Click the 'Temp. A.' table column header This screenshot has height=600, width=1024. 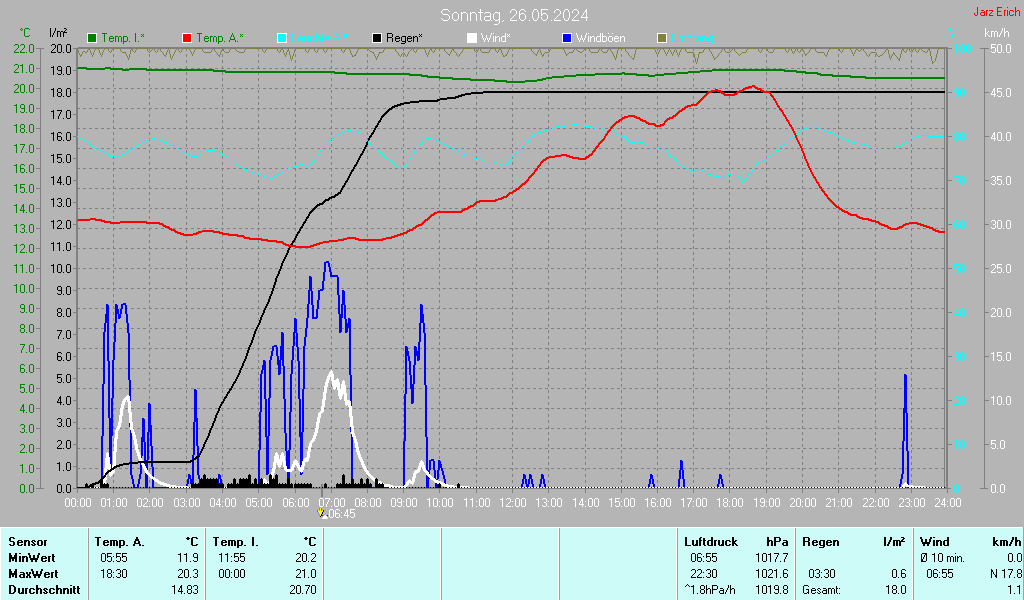(120, 542)
